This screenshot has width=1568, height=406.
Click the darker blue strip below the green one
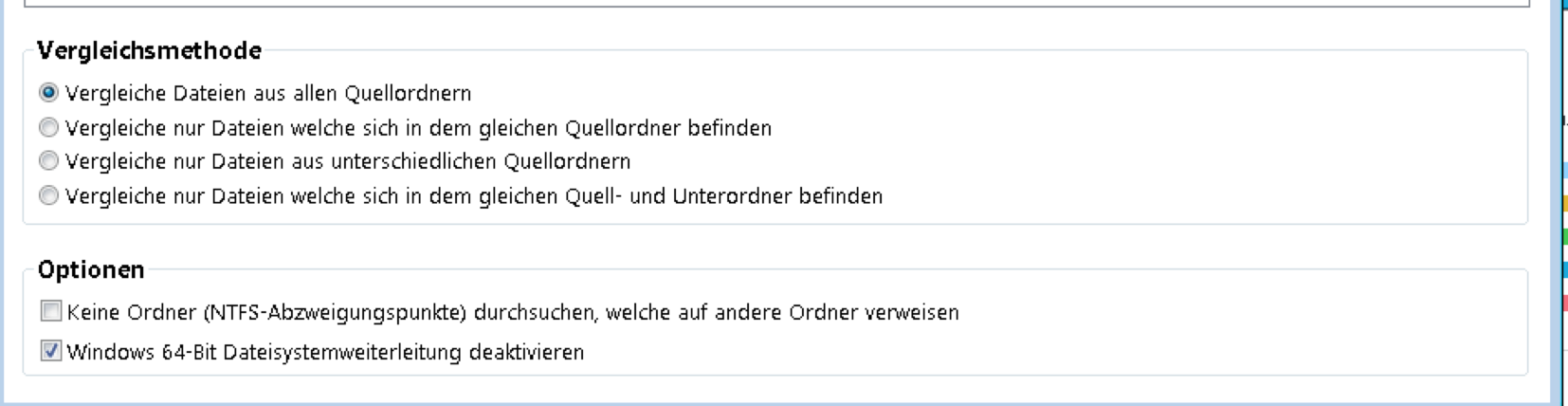(1564, 269)
